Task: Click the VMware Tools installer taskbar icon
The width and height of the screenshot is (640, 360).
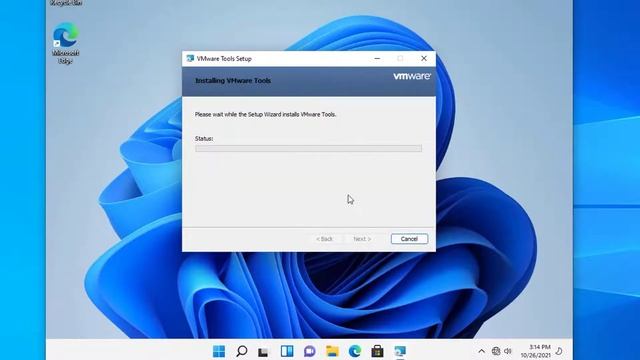Action: click(x=400, y=351)
